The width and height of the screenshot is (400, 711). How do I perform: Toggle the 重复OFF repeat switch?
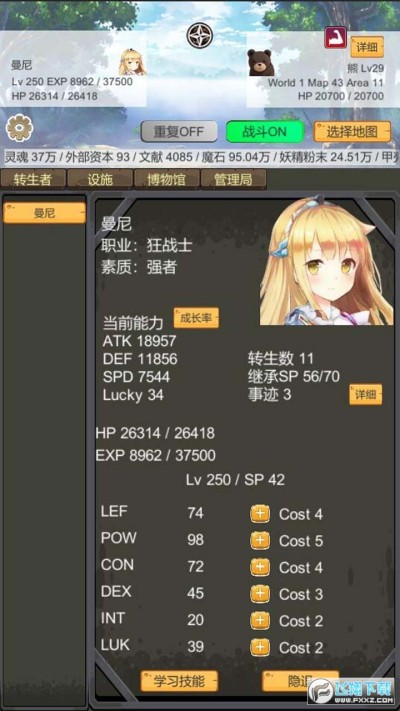[179, 132]
